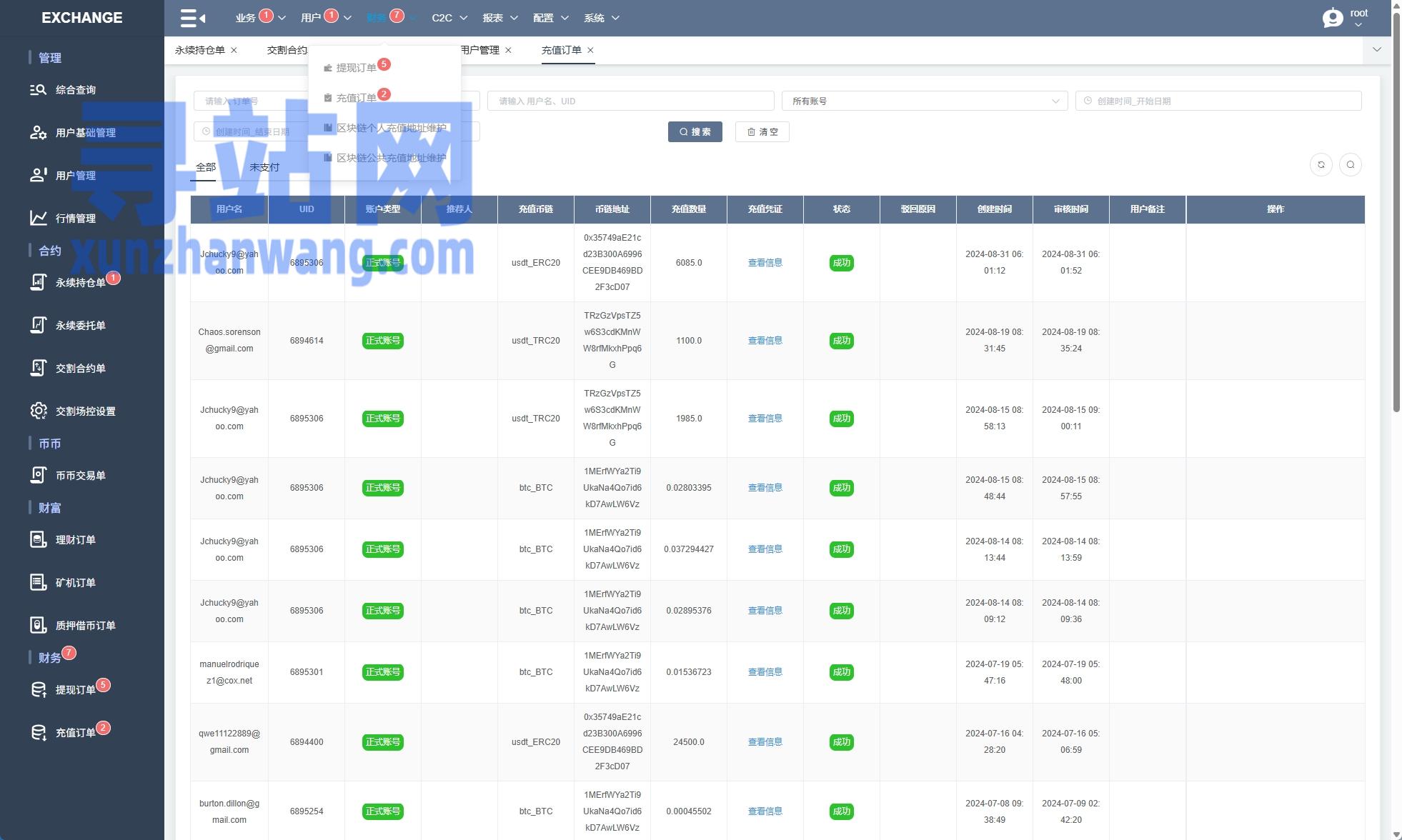The width and height of the screenshot is (1402, 840).
Task: Click UID 6894400 cell
Action: [307, 742]
